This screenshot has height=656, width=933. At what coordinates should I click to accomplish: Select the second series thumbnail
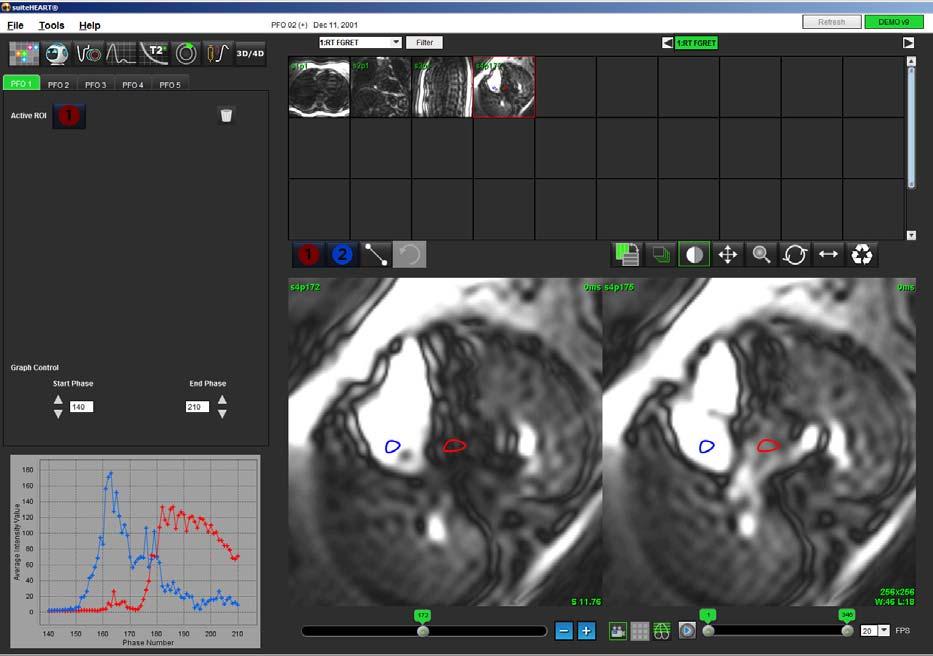click(381, 87)
